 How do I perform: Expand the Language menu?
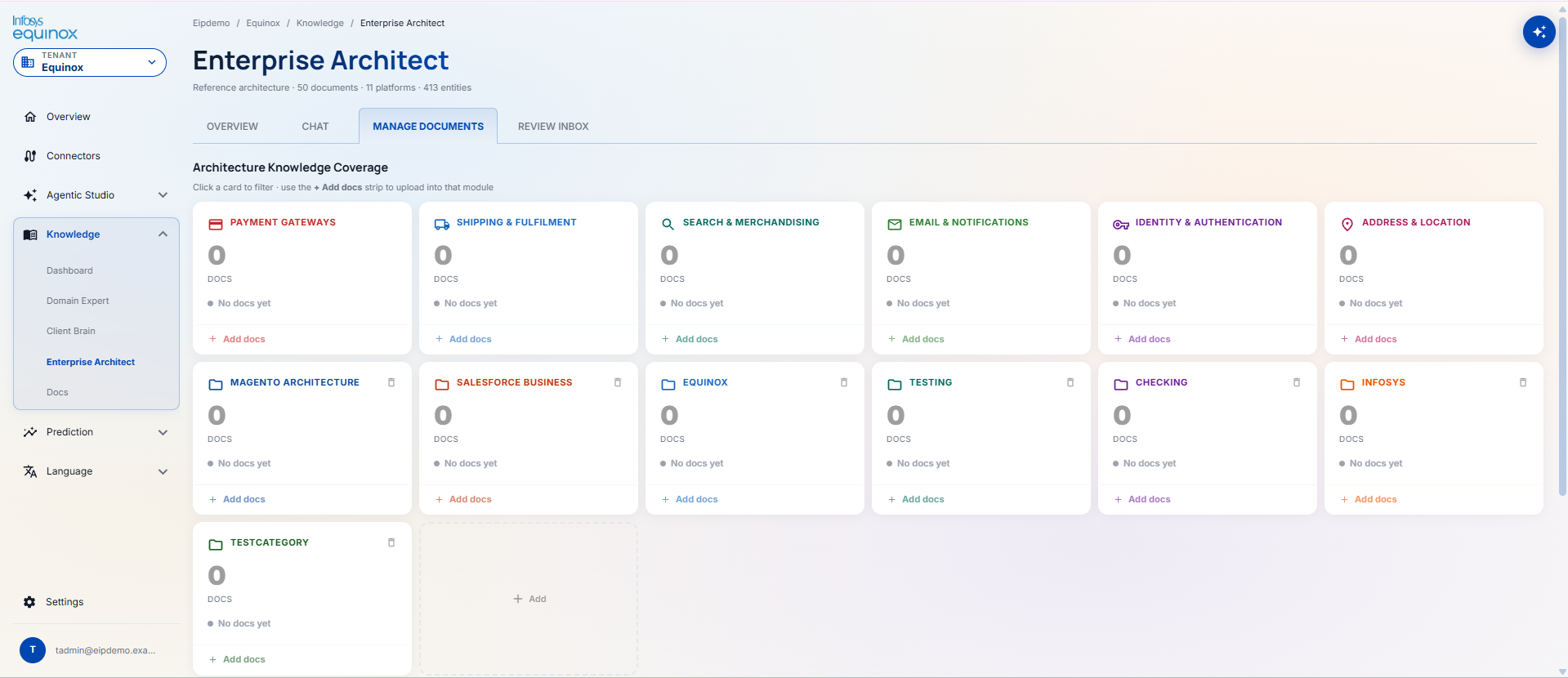coord(163,471)
